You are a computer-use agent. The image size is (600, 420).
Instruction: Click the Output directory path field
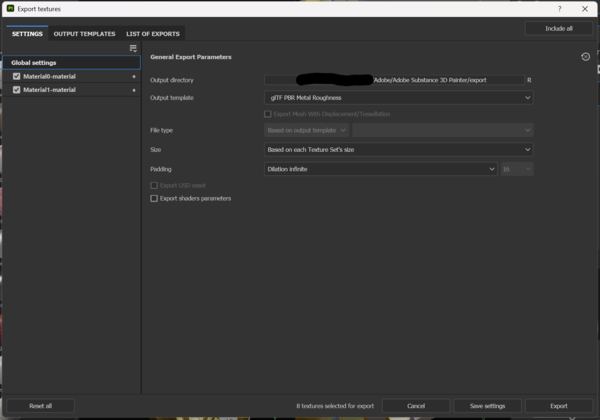394,79
